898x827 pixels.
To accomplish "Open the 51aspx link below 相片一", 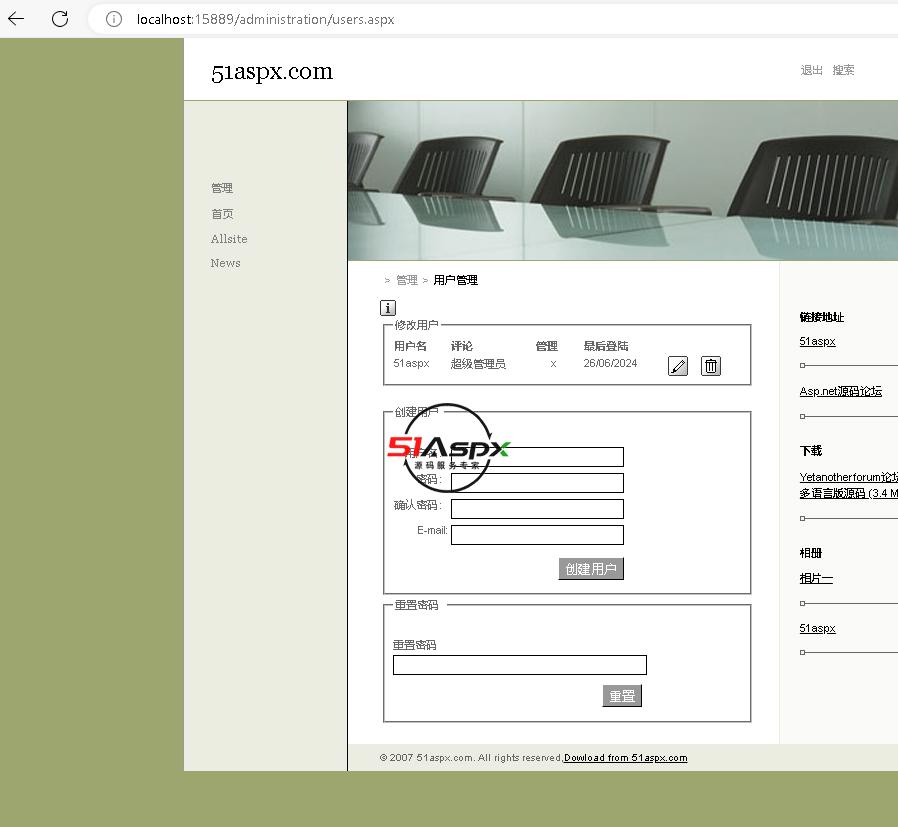I will click(817, 628).
